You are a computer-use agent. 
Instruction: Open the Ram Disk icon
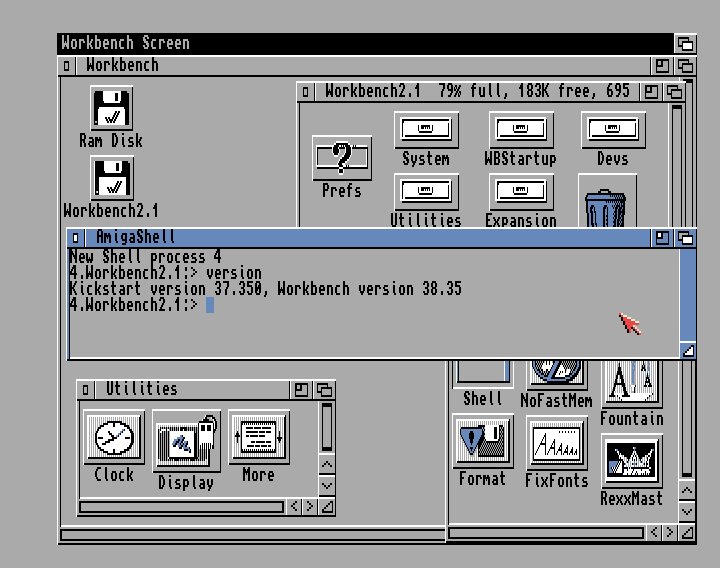(x=112, y=108)
